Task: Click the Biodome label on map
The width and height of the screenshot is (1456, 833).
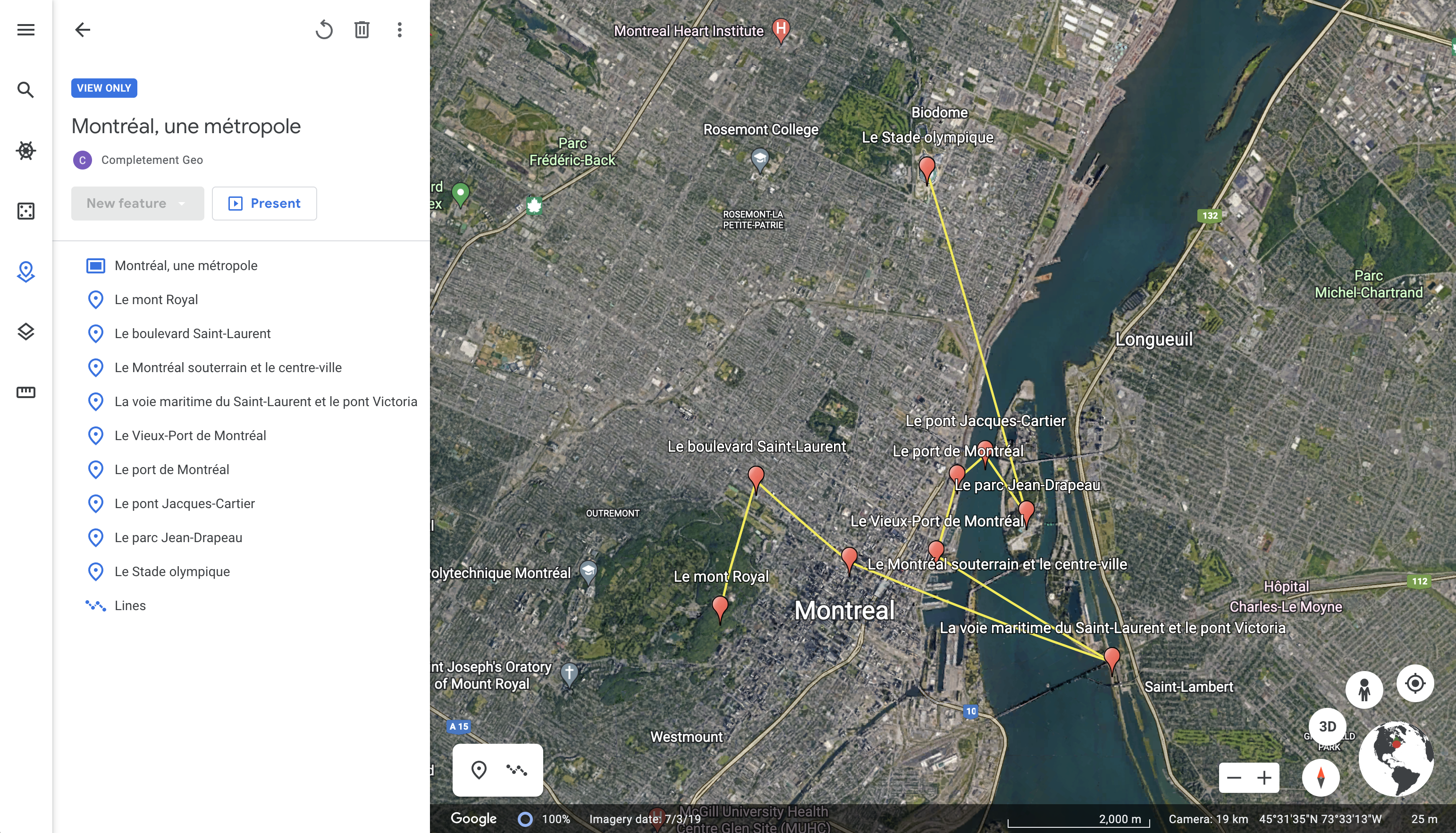Action: pos(939,112)
